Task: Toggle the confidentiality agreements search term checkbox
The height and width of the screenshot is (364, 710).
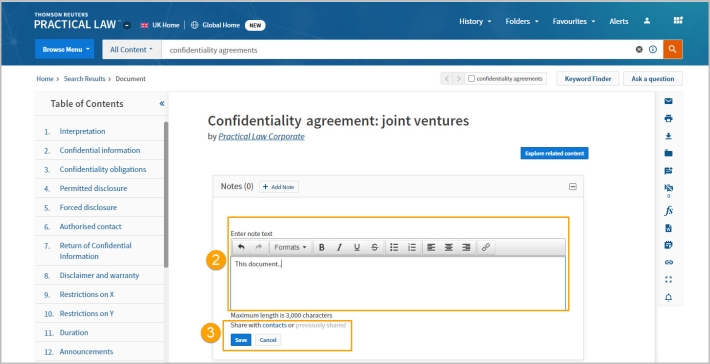Action: tap(471, 79)
